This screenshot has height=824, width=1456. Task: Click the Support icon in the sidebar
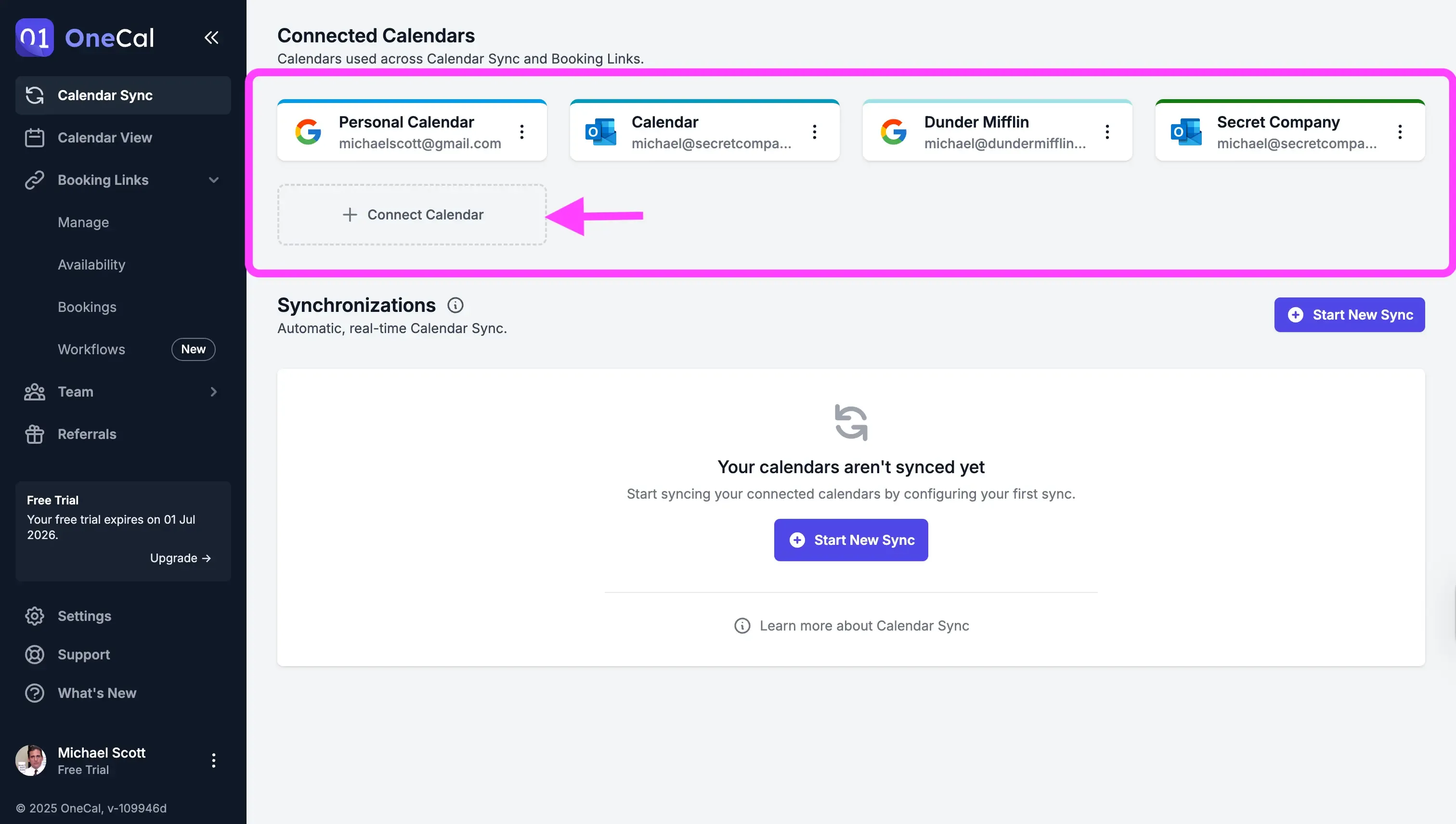(35, 654)
